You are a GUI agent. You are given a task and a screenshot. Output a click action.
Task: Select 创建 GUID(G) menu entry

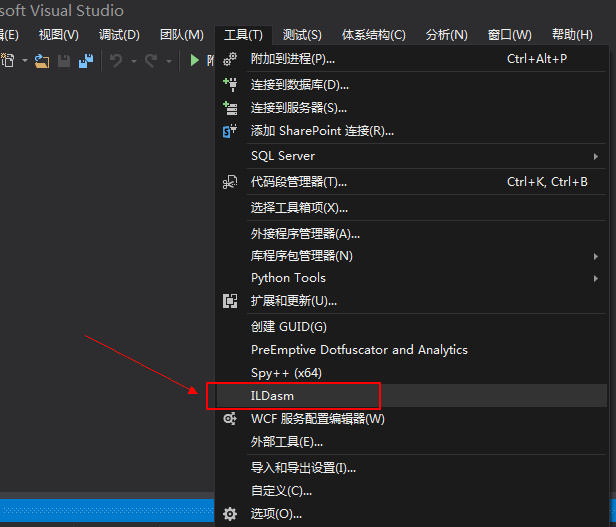(x=411, y=327)
